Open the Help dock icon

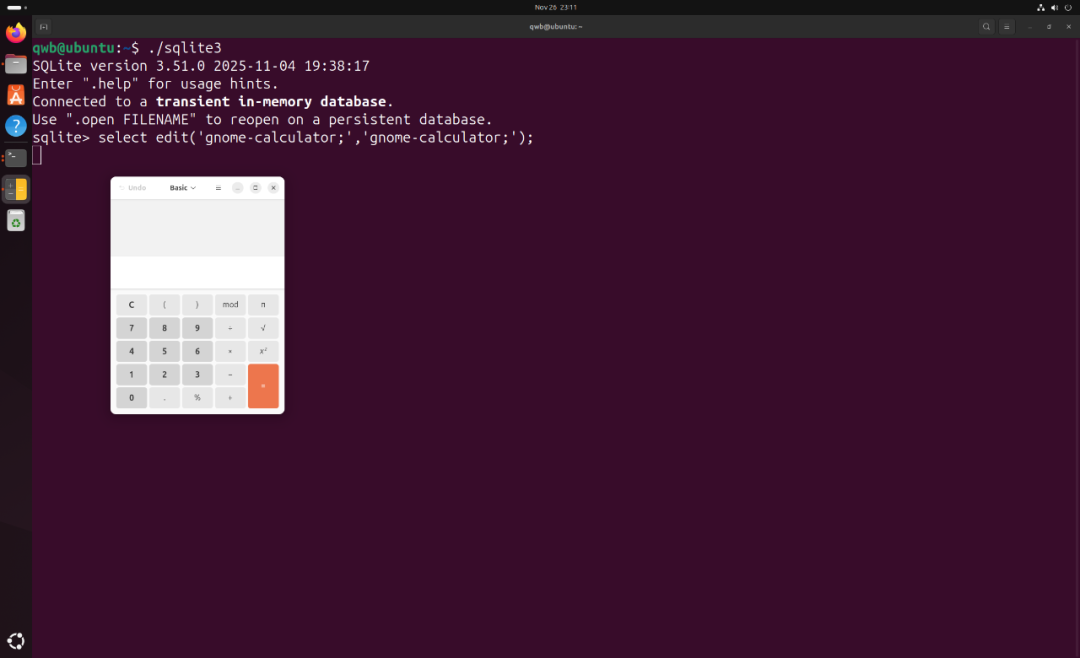point(16,126)
